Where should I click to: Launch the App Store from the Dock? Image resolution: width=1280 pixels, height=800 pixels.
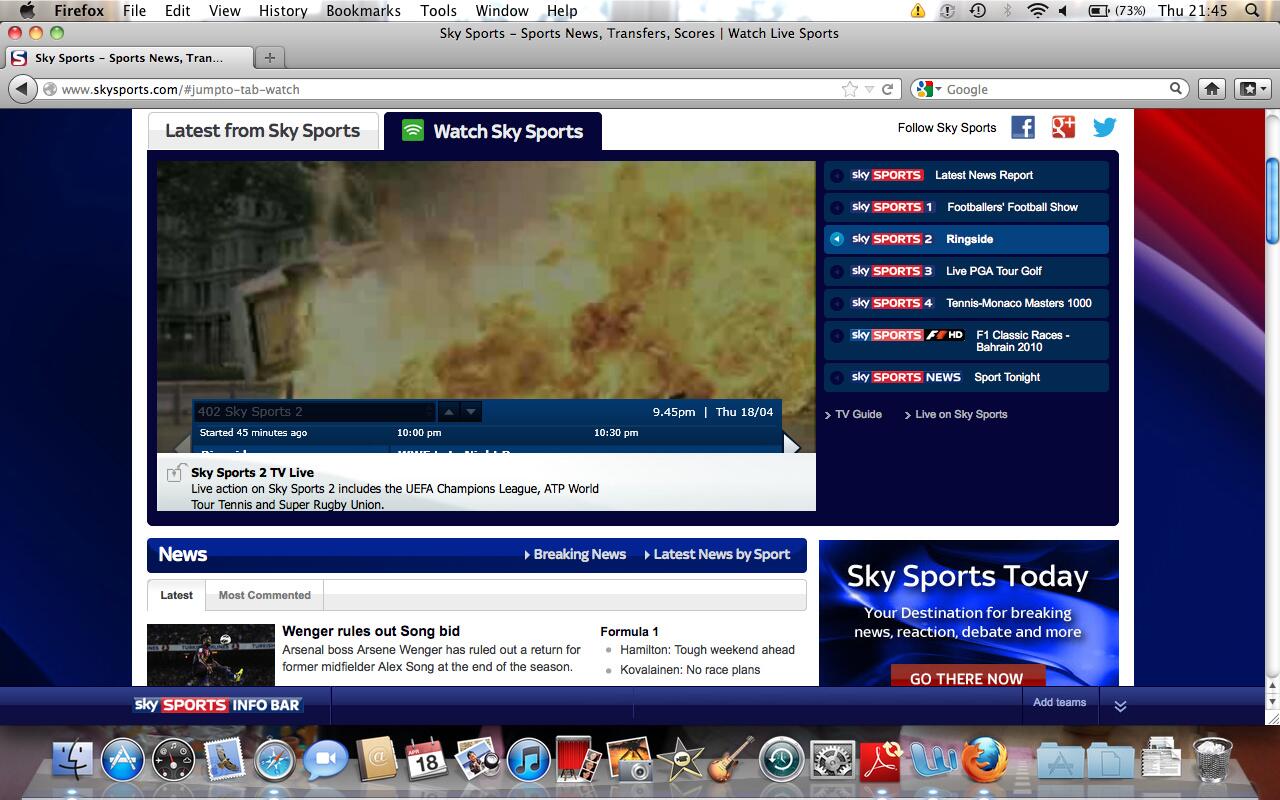(x=122, y=760)
